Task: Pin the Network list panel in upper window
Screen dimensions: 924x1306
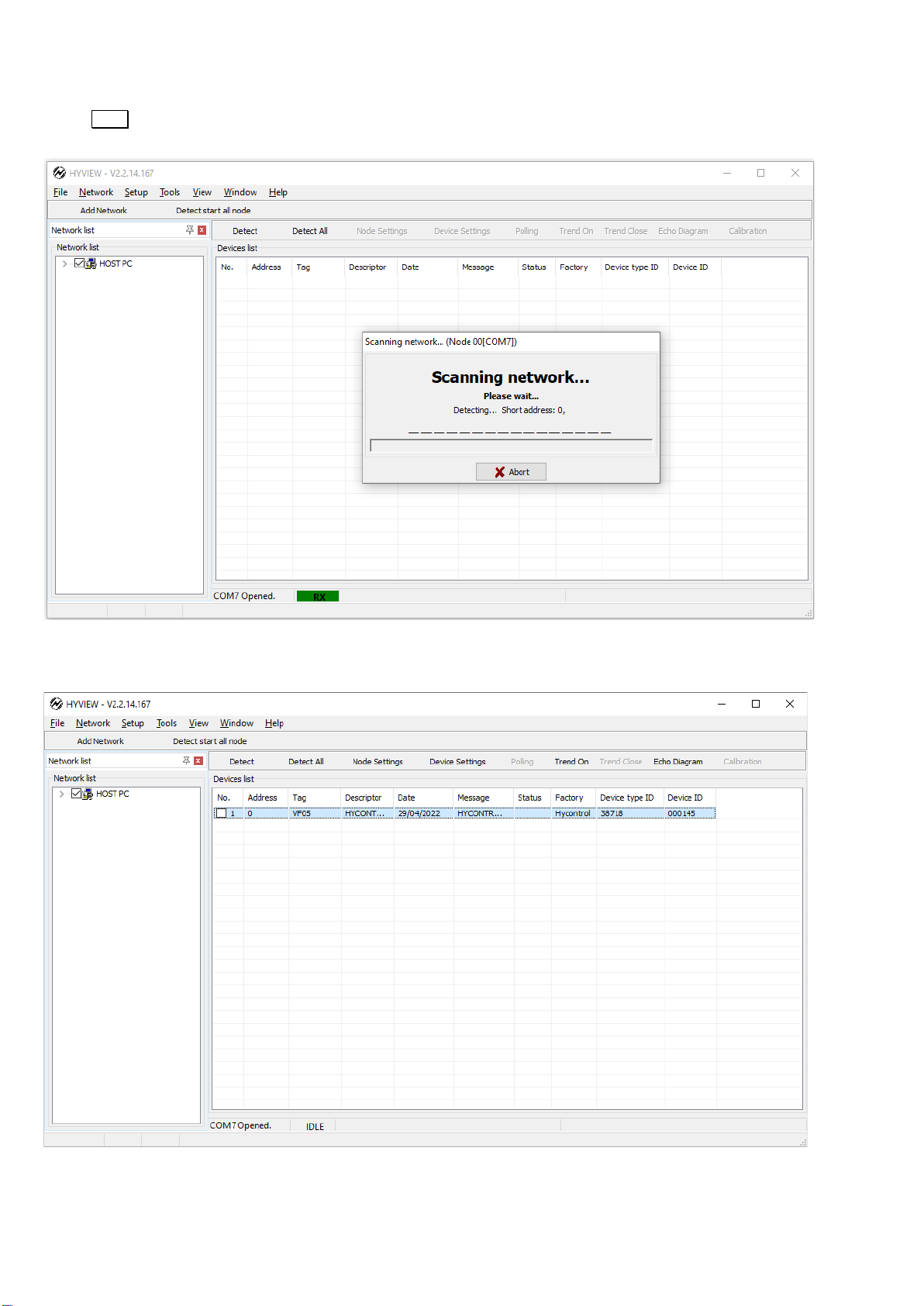Action: [x=189, y=230]
